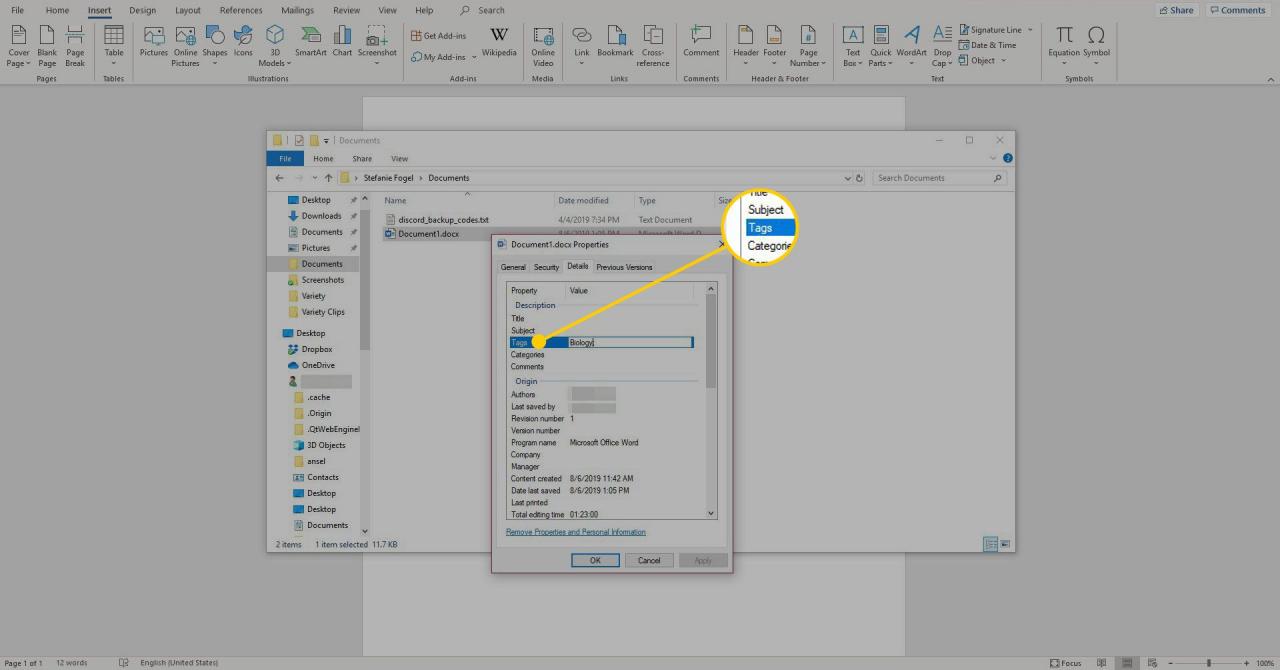This screenshot has height=670, width=1280.
Task: Insert Pictures from the ribbon
Action: click(154, 42)
